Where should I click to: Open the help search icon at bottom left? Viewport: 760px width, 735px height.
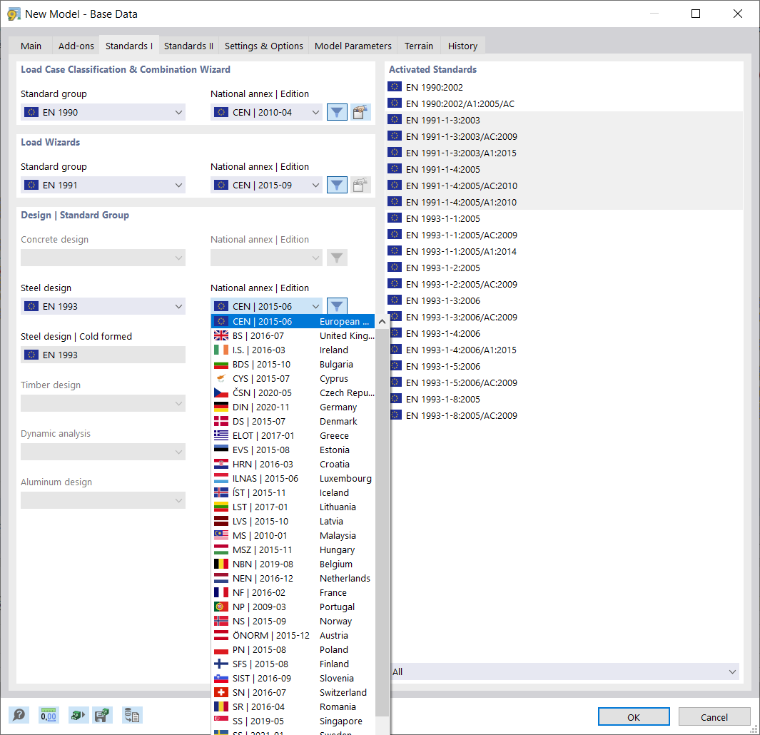[19, 715]
